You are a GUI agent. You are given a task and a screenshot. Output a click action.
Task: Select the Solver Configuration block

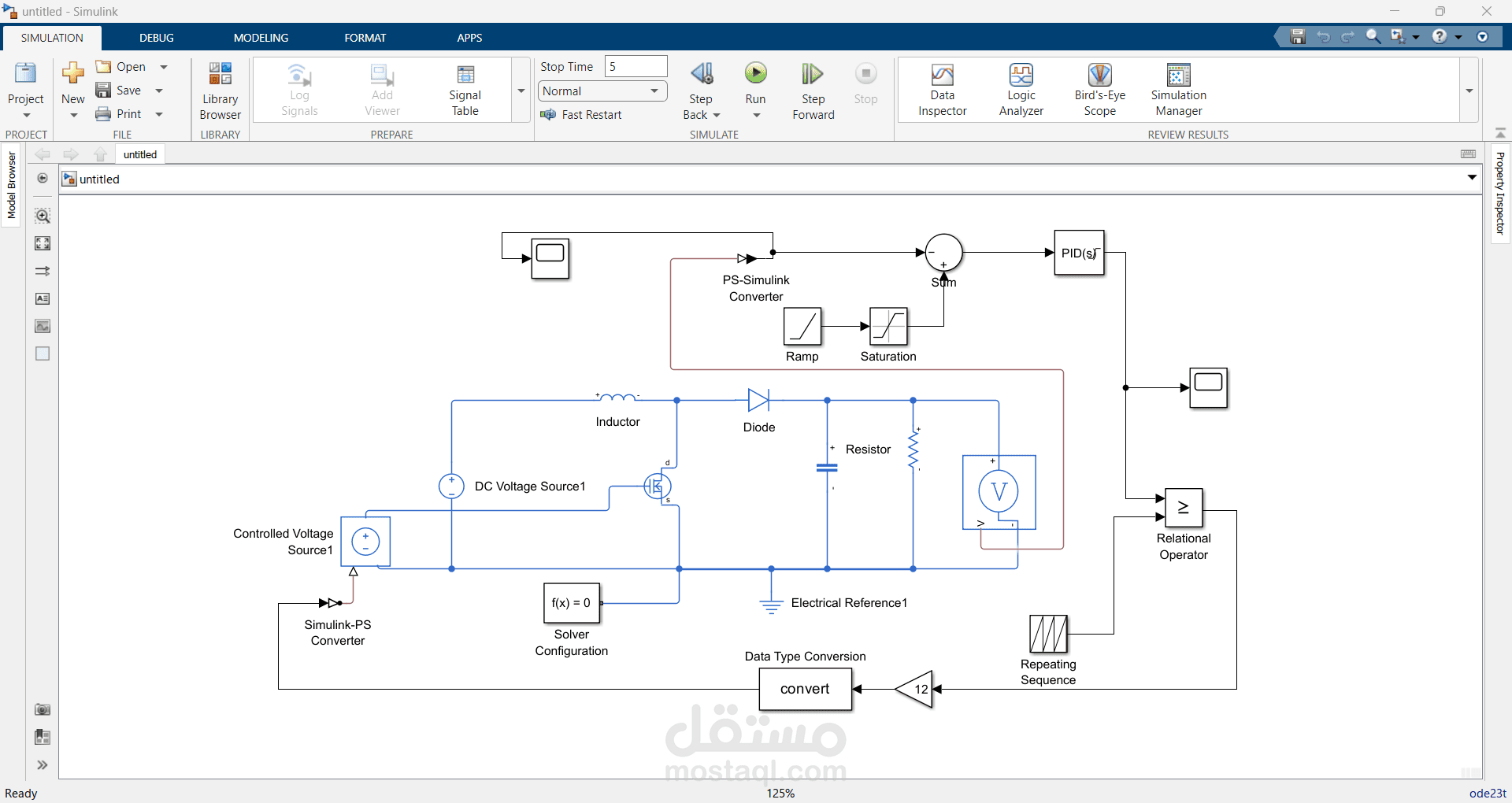tap(572, 603)
